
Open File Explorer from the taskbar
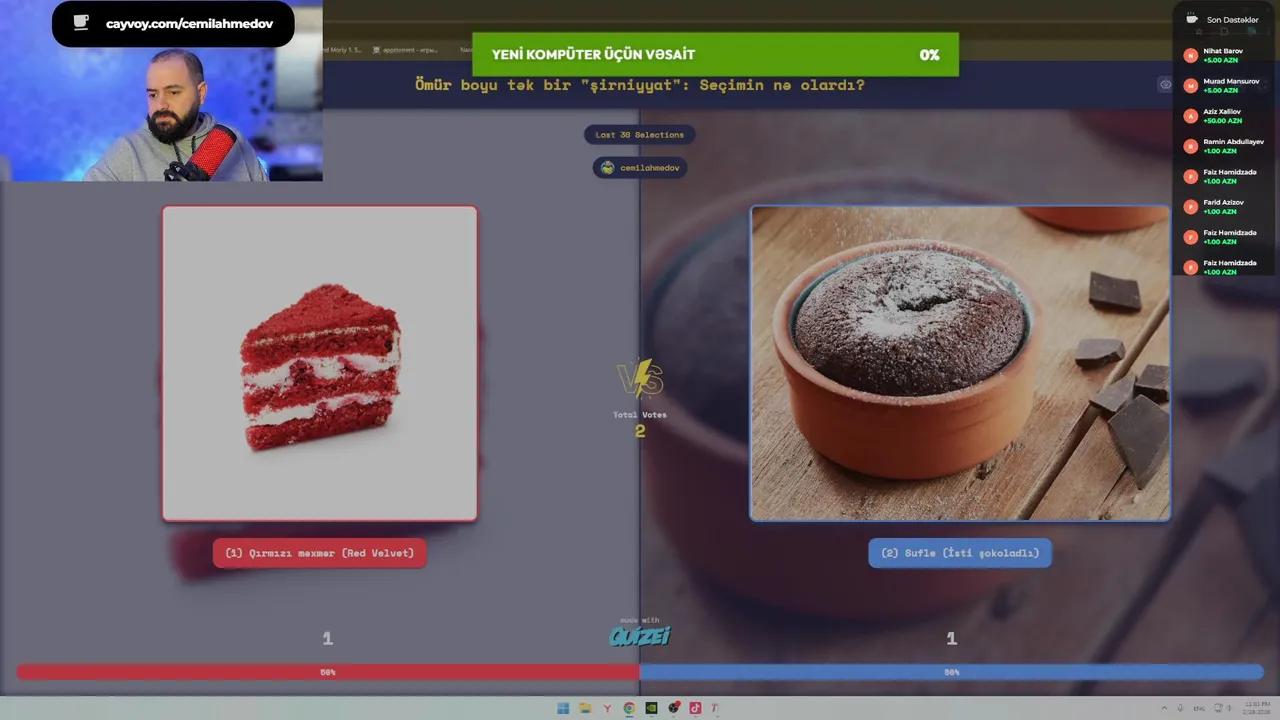pyautogui.click(x=585, y=708)
